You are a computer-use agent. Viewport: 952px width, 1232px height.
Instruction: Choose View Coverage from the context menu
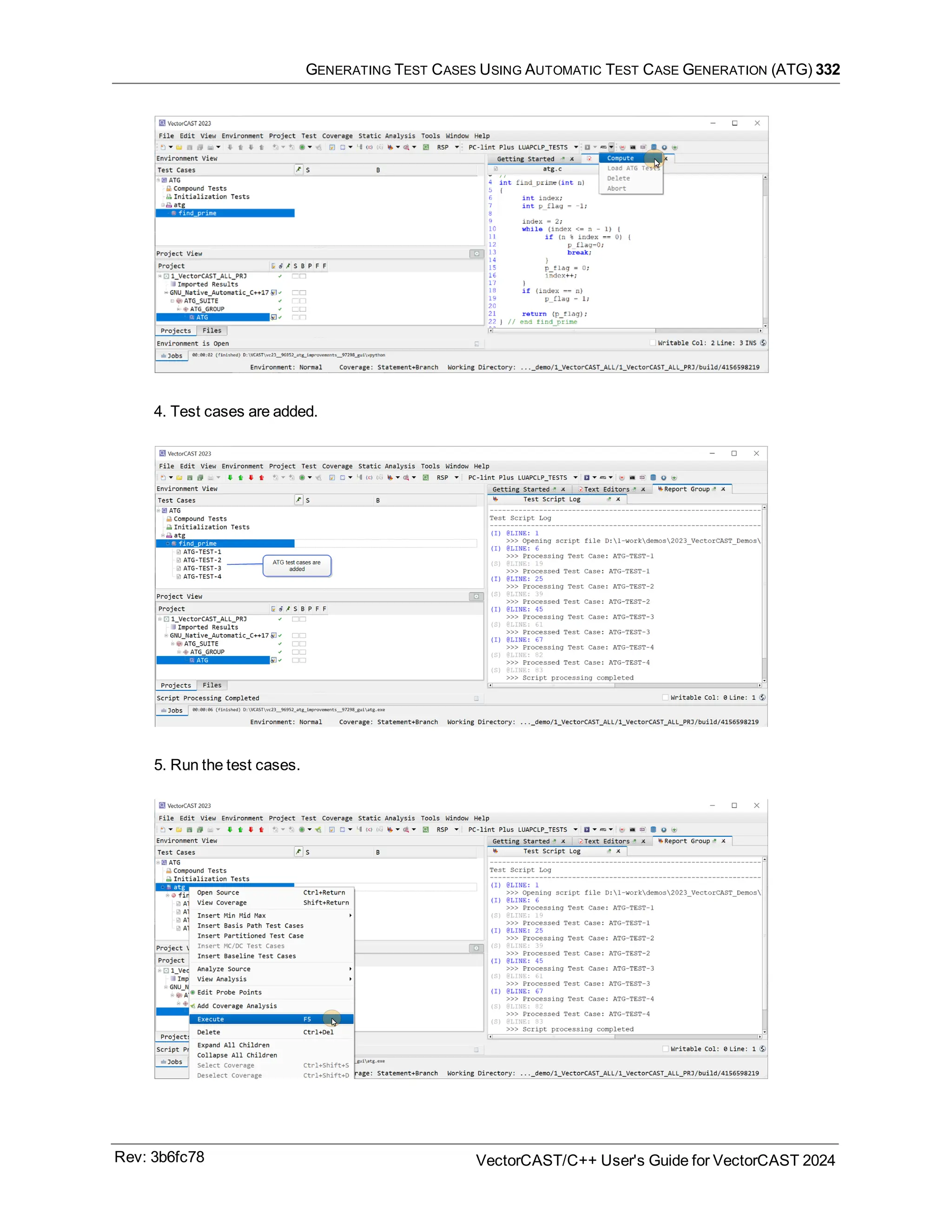pos(271,902)
